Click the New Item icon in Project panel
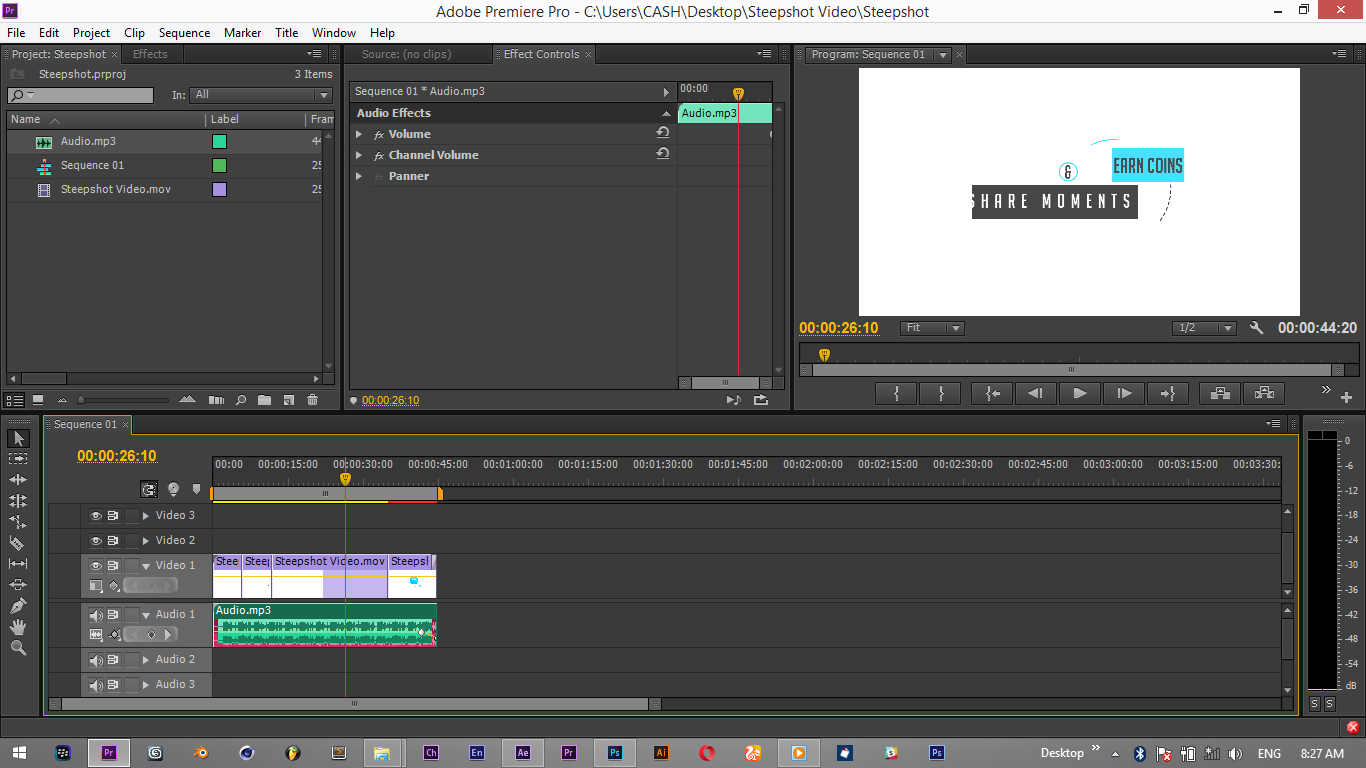The image size is (1366, 768). coord(288,400)
